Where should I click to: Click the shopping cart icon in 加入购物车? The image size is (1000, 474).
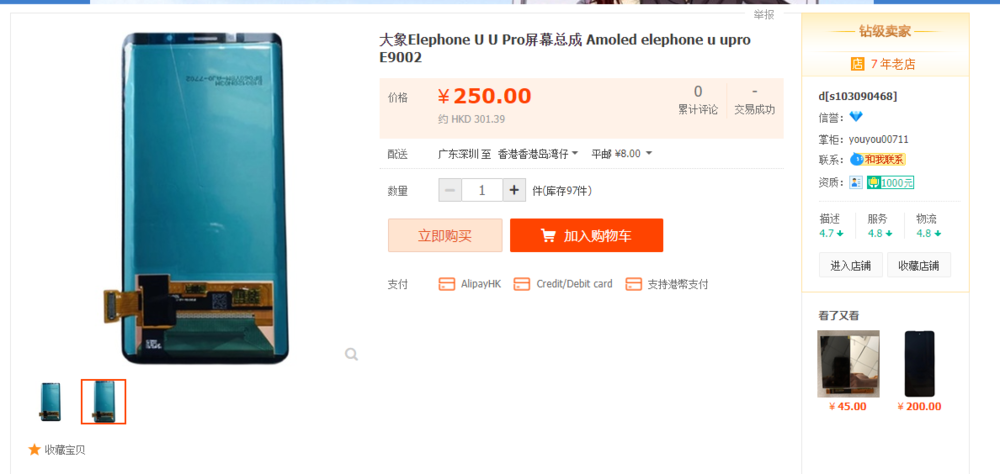coord(548,236)
